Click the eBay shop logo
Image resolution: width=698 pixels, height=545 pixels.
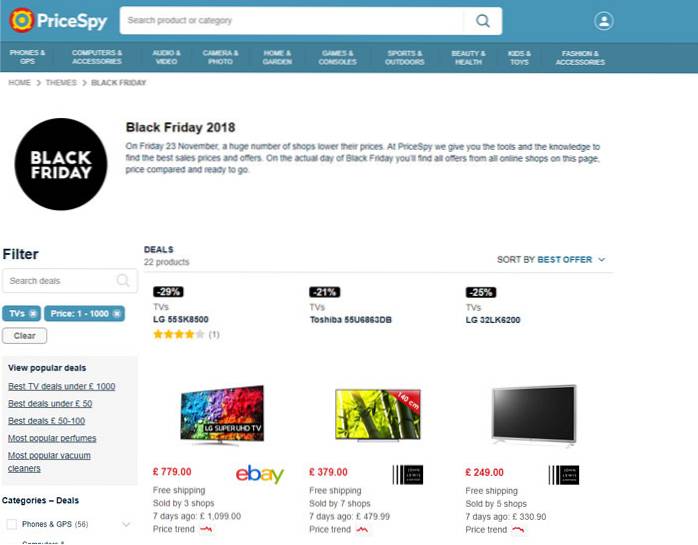click(x=260, y=474)
